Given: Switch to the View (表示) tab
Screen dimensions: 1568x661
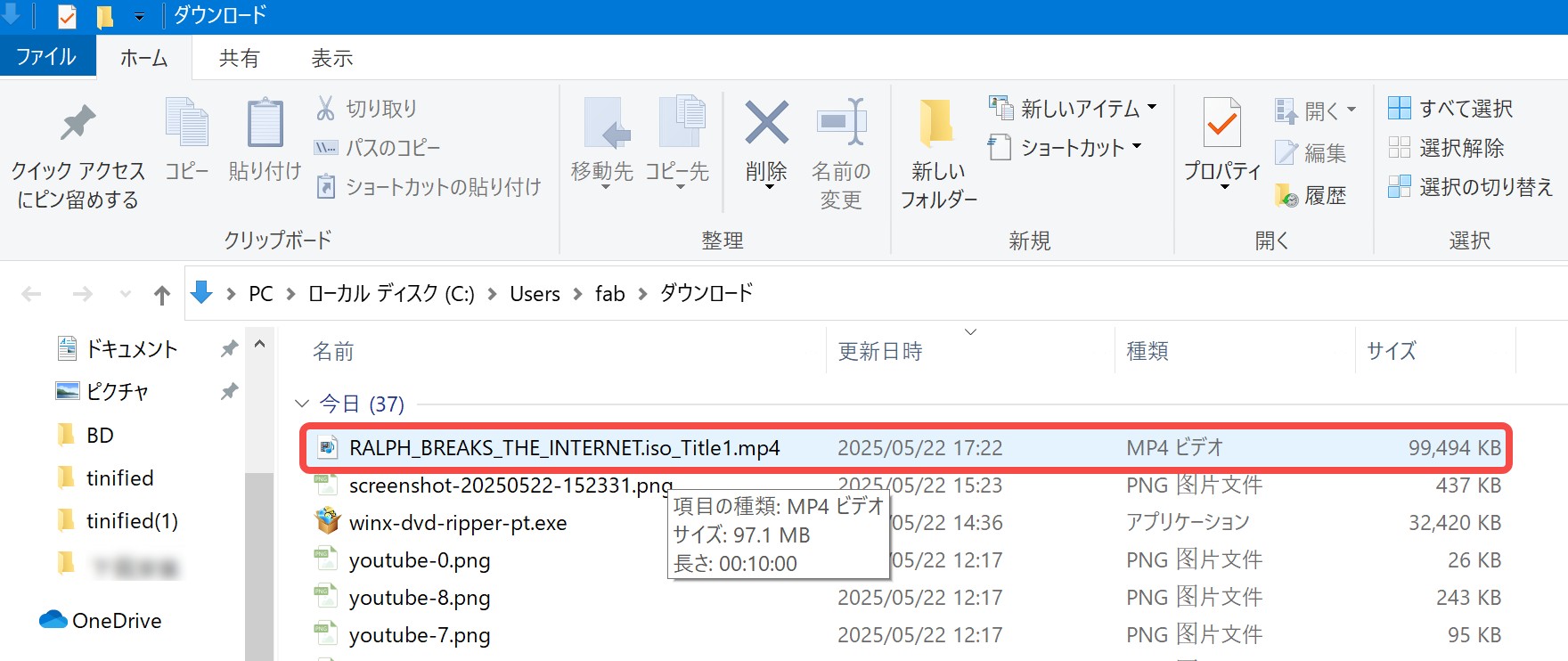Looking at the screenshot, I should (332, 58).
